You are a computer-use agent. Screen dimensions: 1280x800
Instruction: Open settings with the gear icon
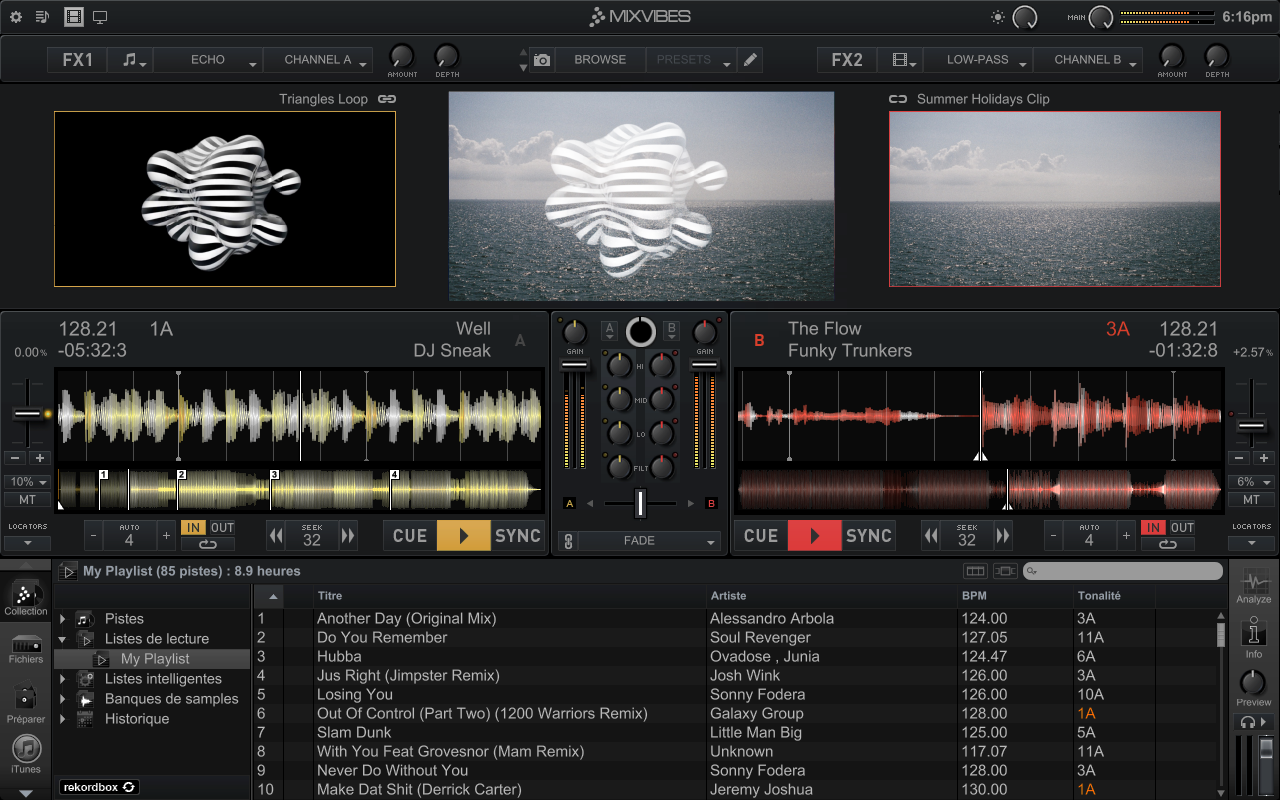click(x=16, y=17)
